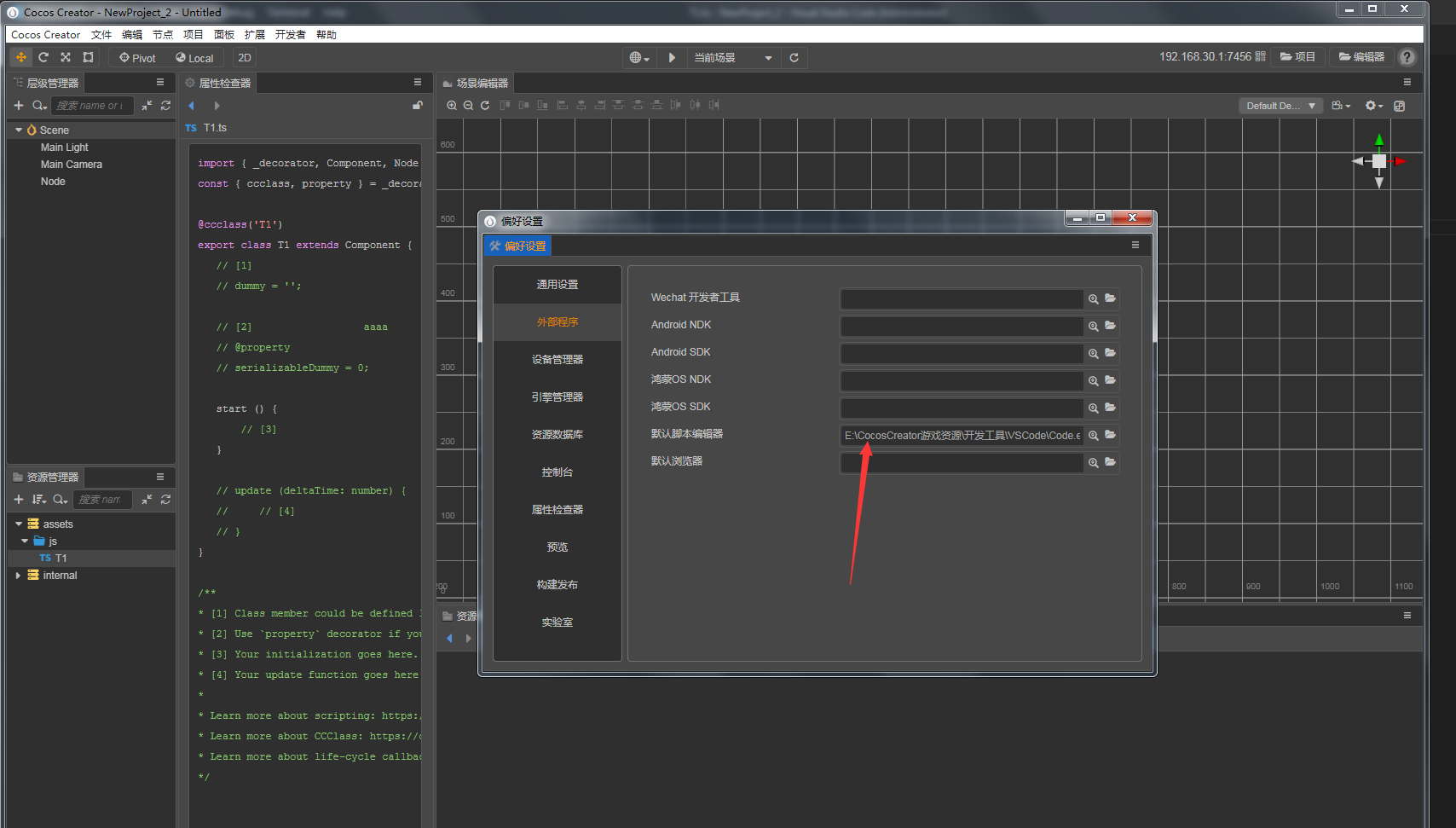Show the preview QR code

tap(1260, 56)
